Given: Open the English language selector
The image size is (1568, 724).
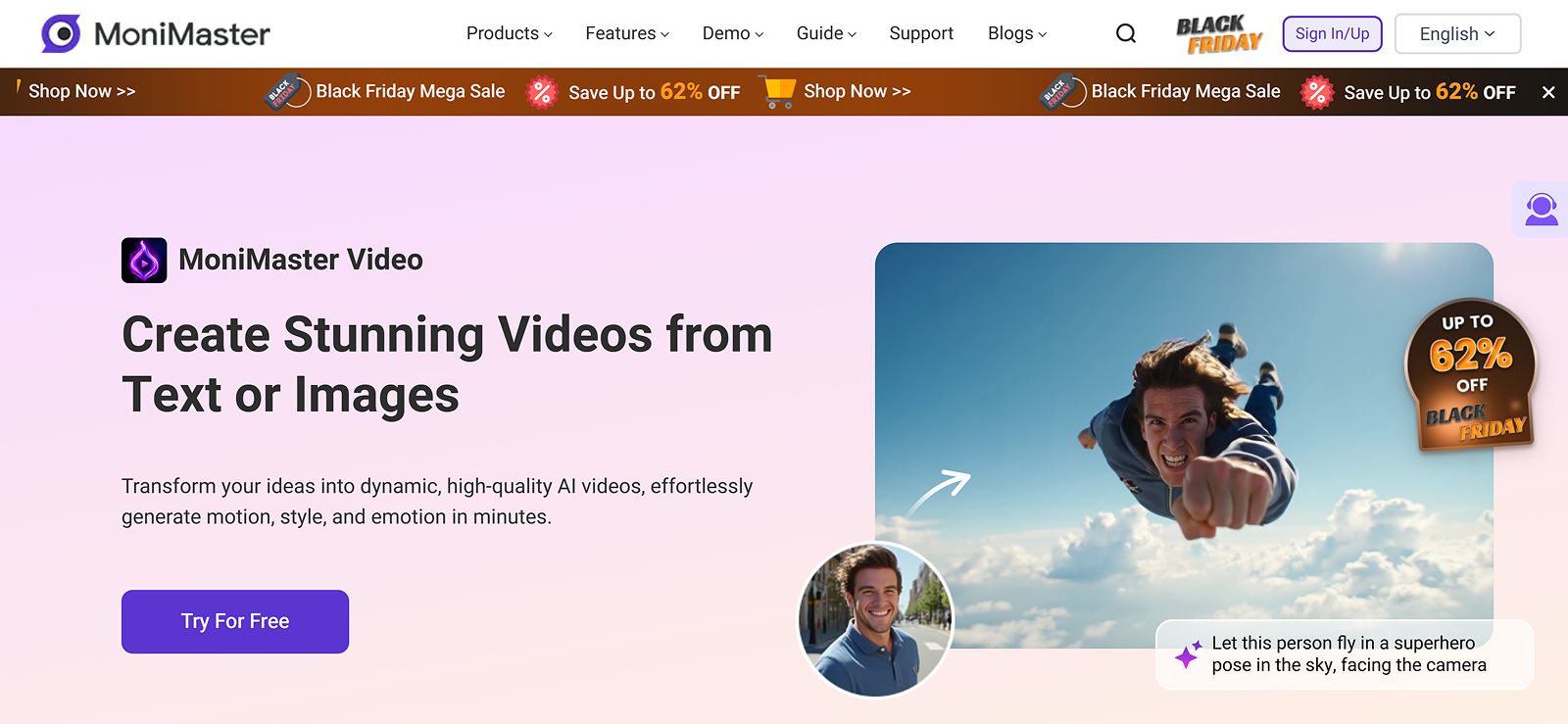Looking at the screenshot, I should click(x=1457, y=34).
